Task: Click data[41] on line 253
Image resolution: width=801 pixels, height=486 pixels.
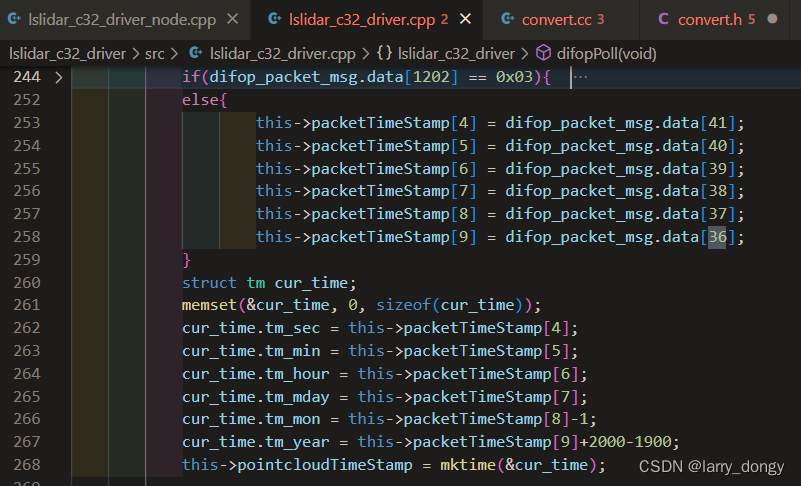Action: (699, 123)
